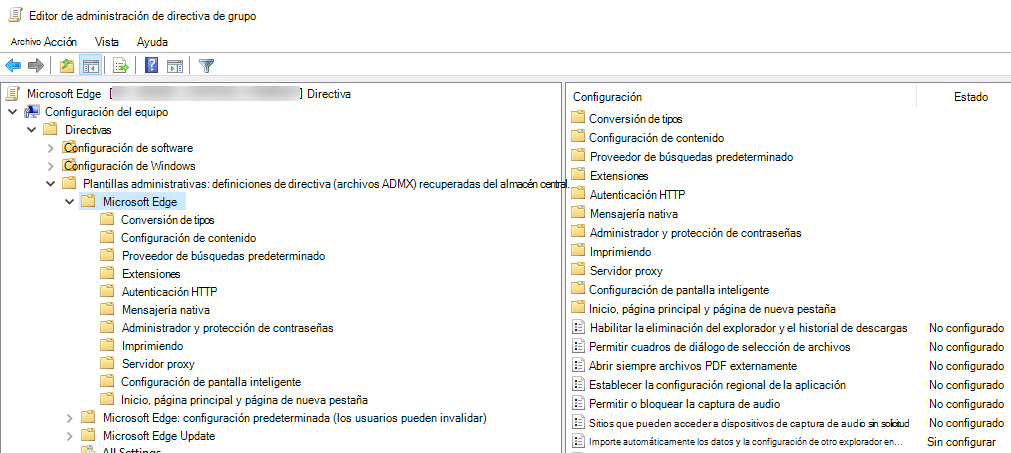Select Servidor proxy in the tree

click(x=158, y=364)
